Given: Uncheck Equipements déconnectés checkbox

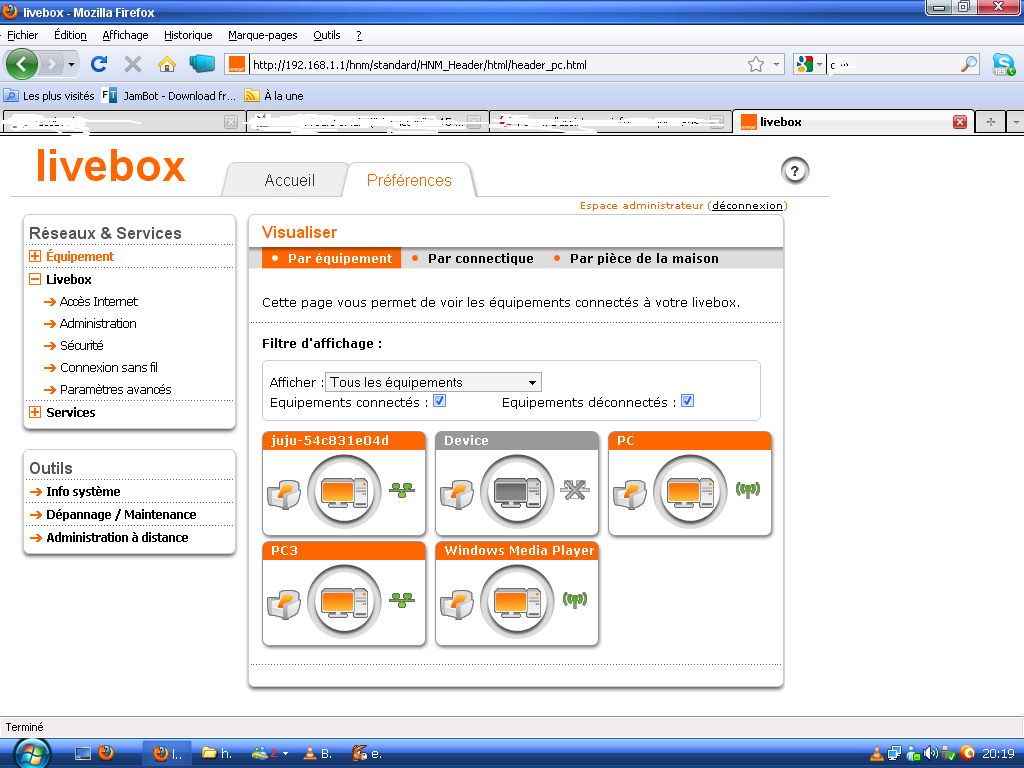Looking at the screenshot, I should (687, 401).
